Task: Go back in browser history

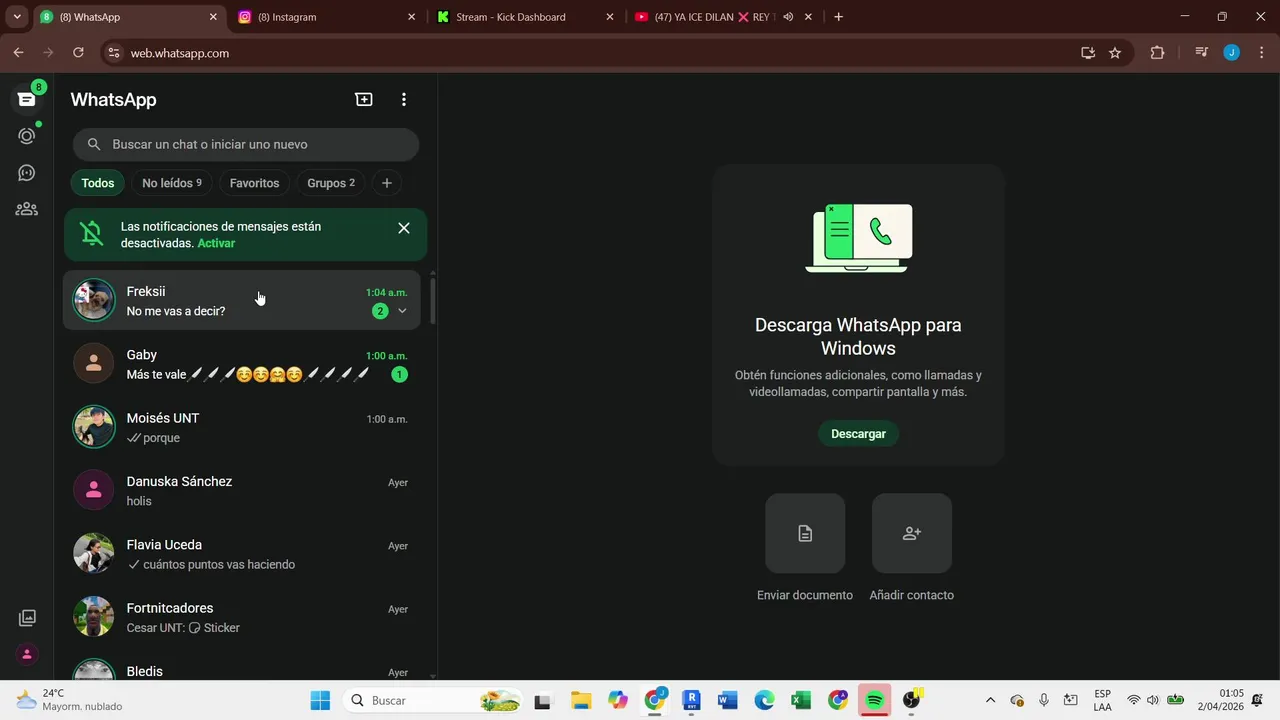Action: [18, 53]
